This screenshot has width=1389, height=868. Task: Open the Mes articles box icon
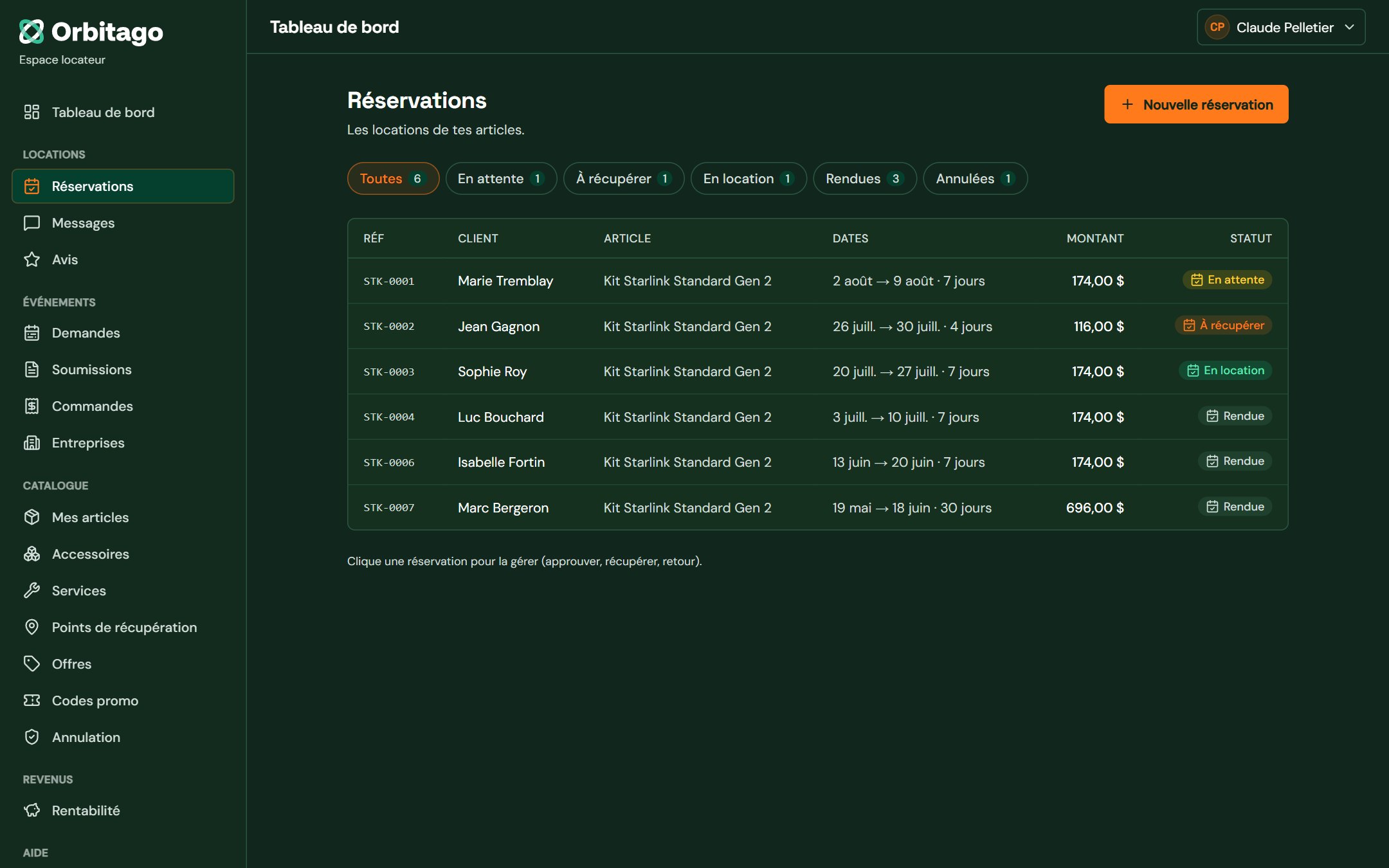point(32,518)
